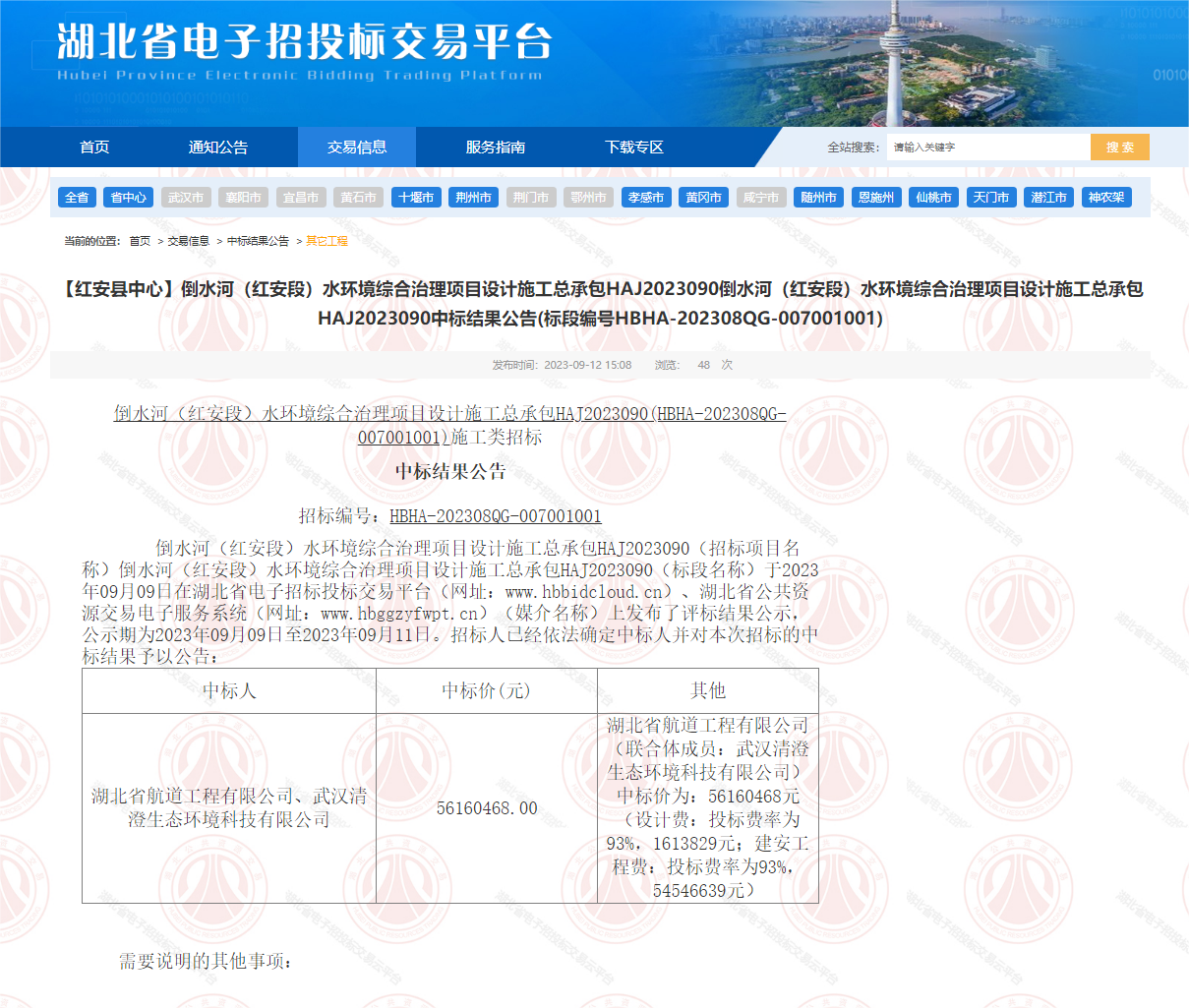This screenshot has height=1008, width=1189.
Task: Select the 武汉市 region filter
Action: 186,198
